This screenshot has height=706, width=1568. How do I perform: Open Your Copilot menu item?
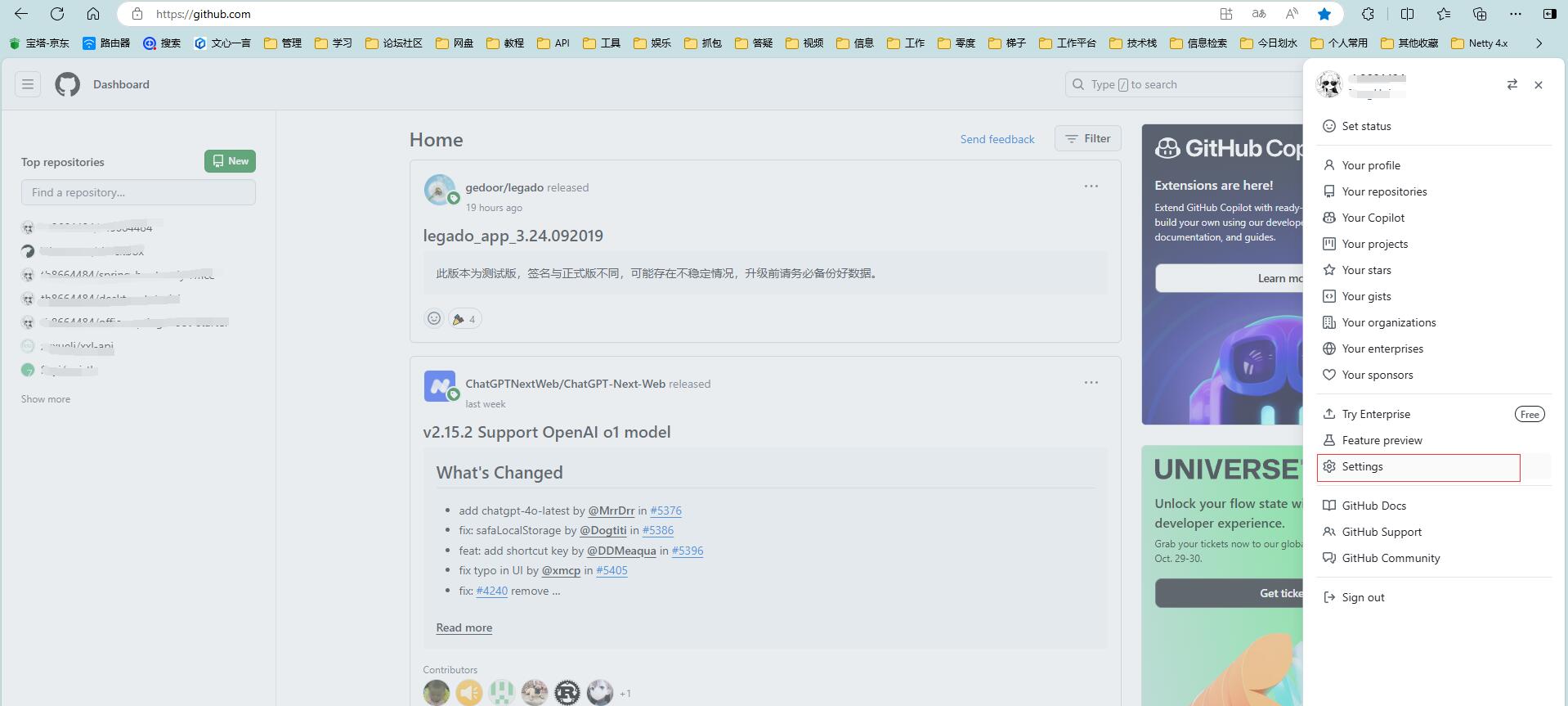point(1435,218)
